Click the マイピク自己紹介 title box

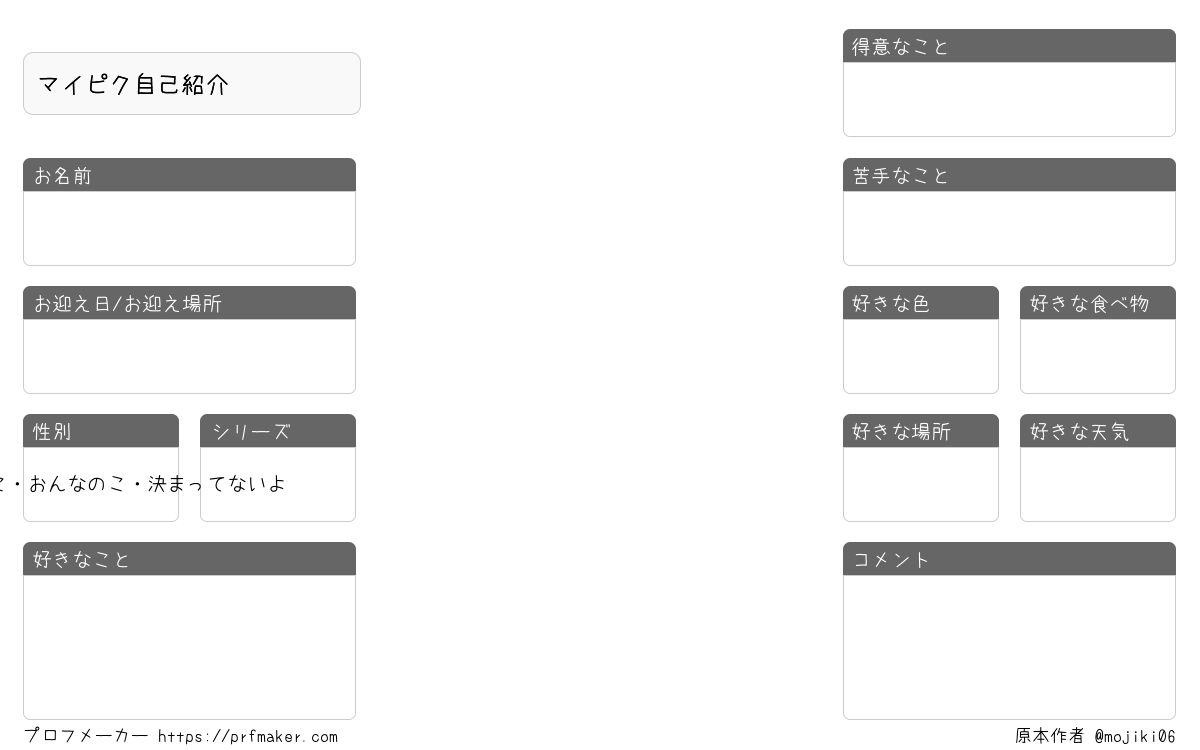tap(192, 84)
